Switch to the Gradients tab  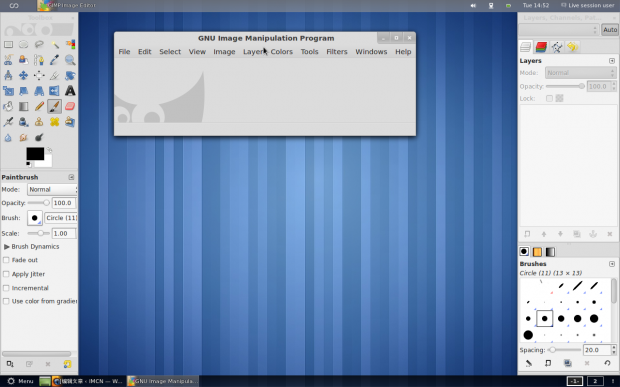550,251
